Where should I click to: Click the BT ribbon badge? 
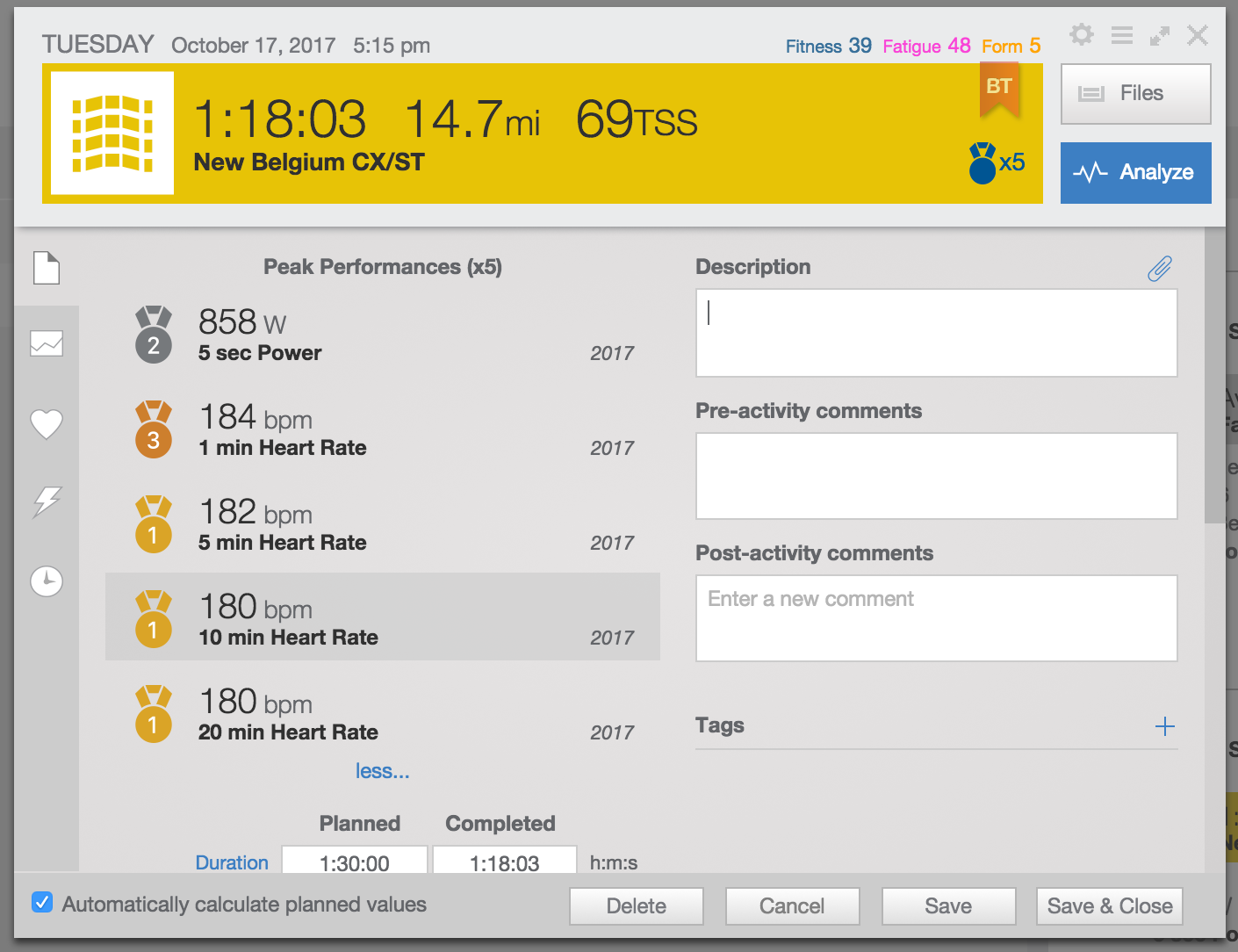999,92
